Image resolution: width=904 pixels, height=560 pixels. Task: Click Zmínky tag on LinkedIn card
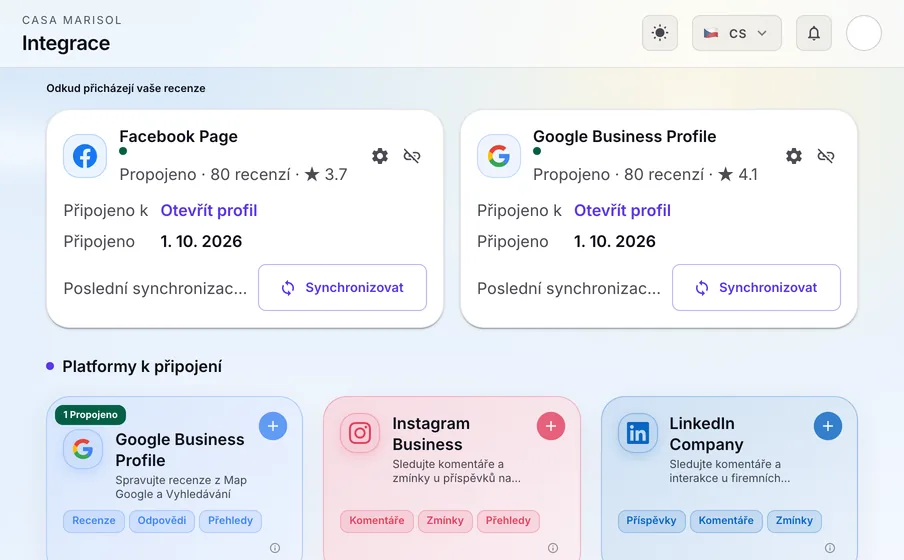pos(794,520)
